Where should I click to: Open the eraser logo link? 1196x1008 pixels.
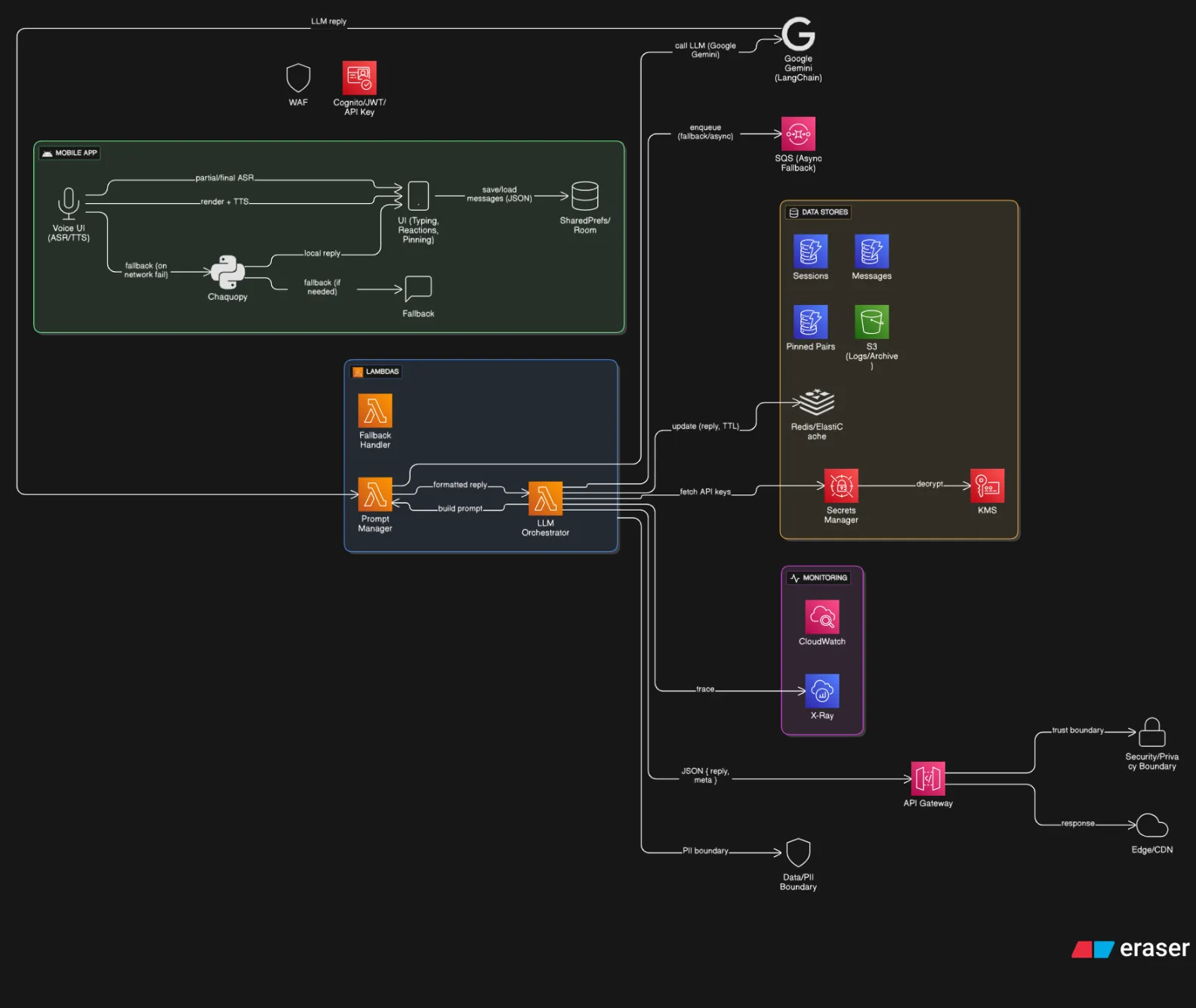tap(1130, 948)
